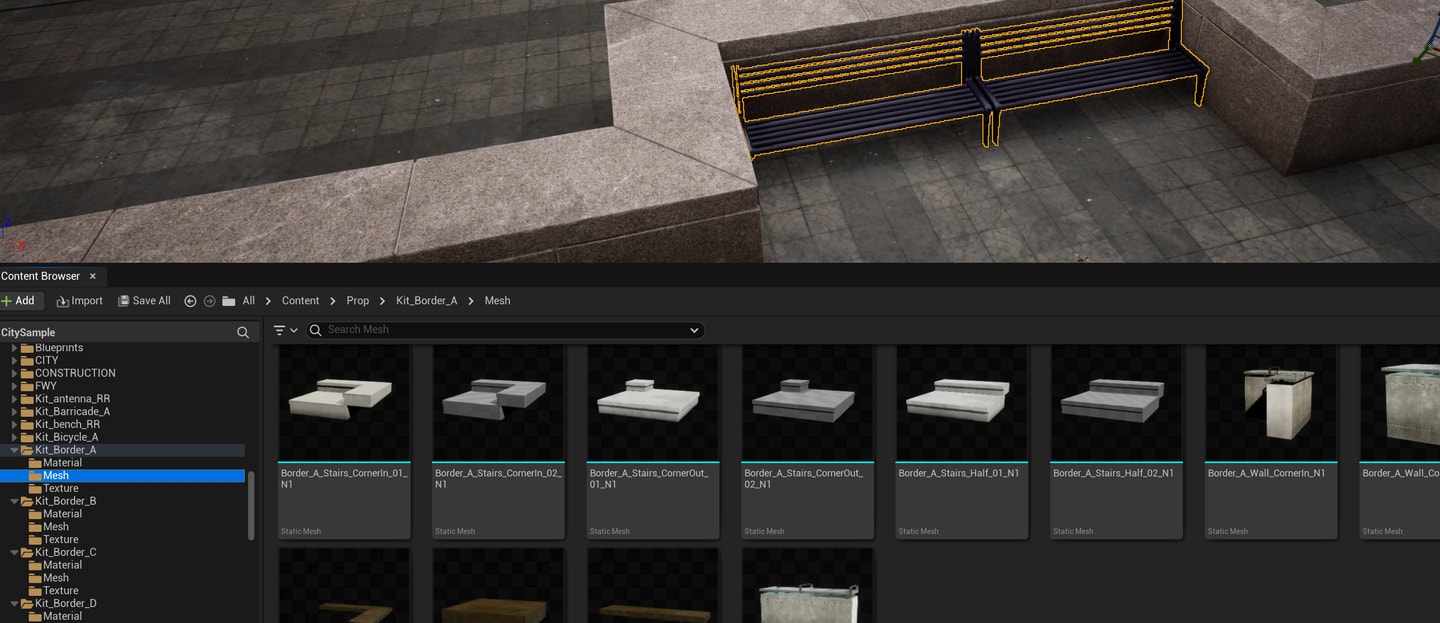Screen dimensions: 1440x623
Task: Select Kit_Border_A label in folder tree
Action: [66, 451]
